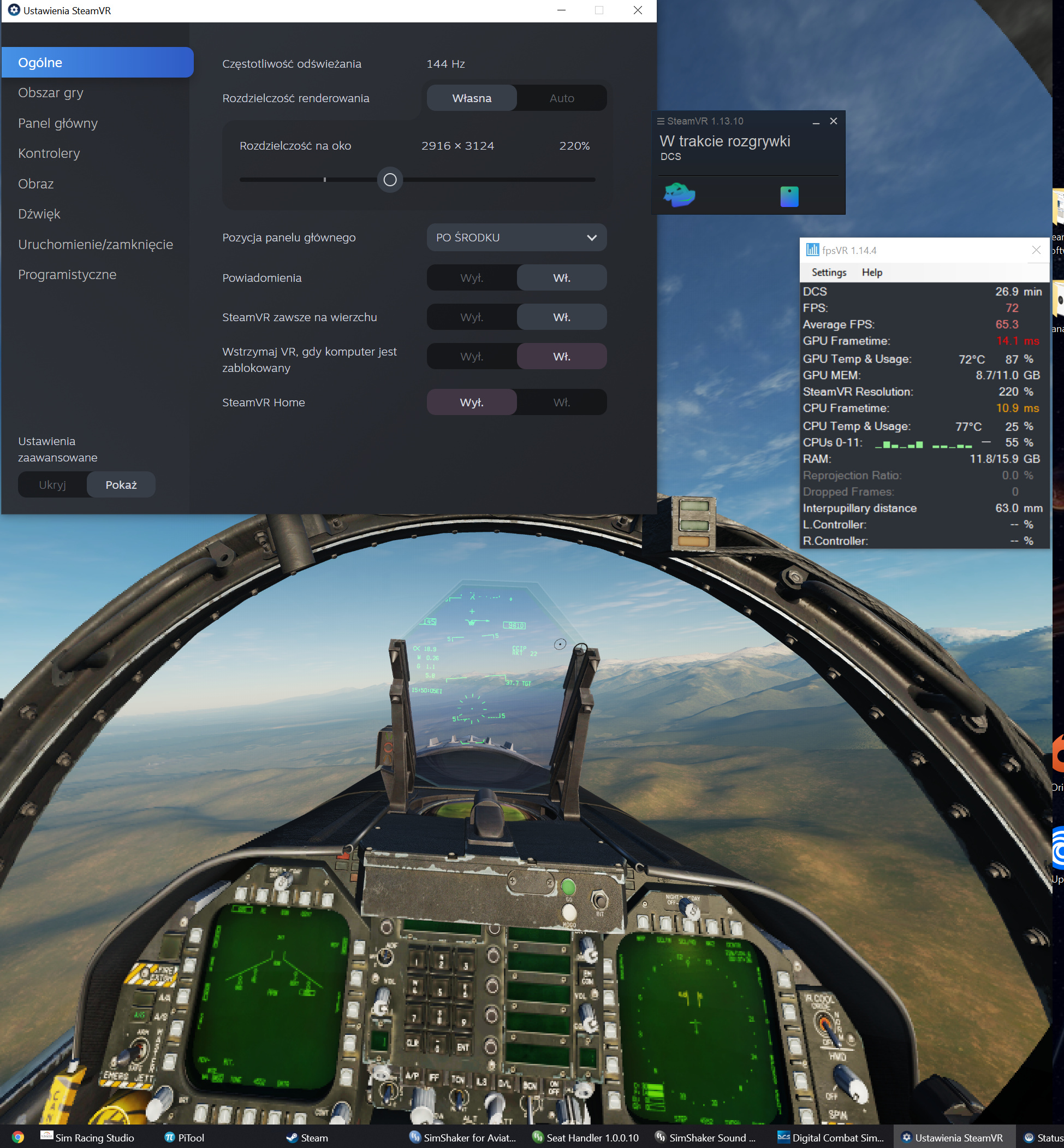Open the SteamVR hamburger menu icon
1064x1148 pixels.
coord(661,121)
